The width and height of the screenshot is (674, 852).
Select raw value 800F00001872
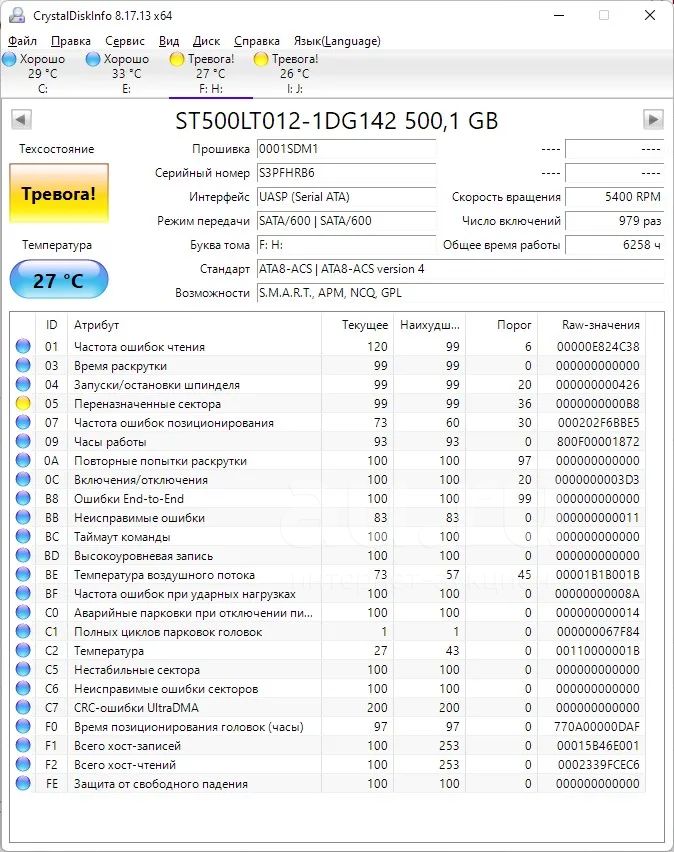pyautogui.click(x=597, y=442)
